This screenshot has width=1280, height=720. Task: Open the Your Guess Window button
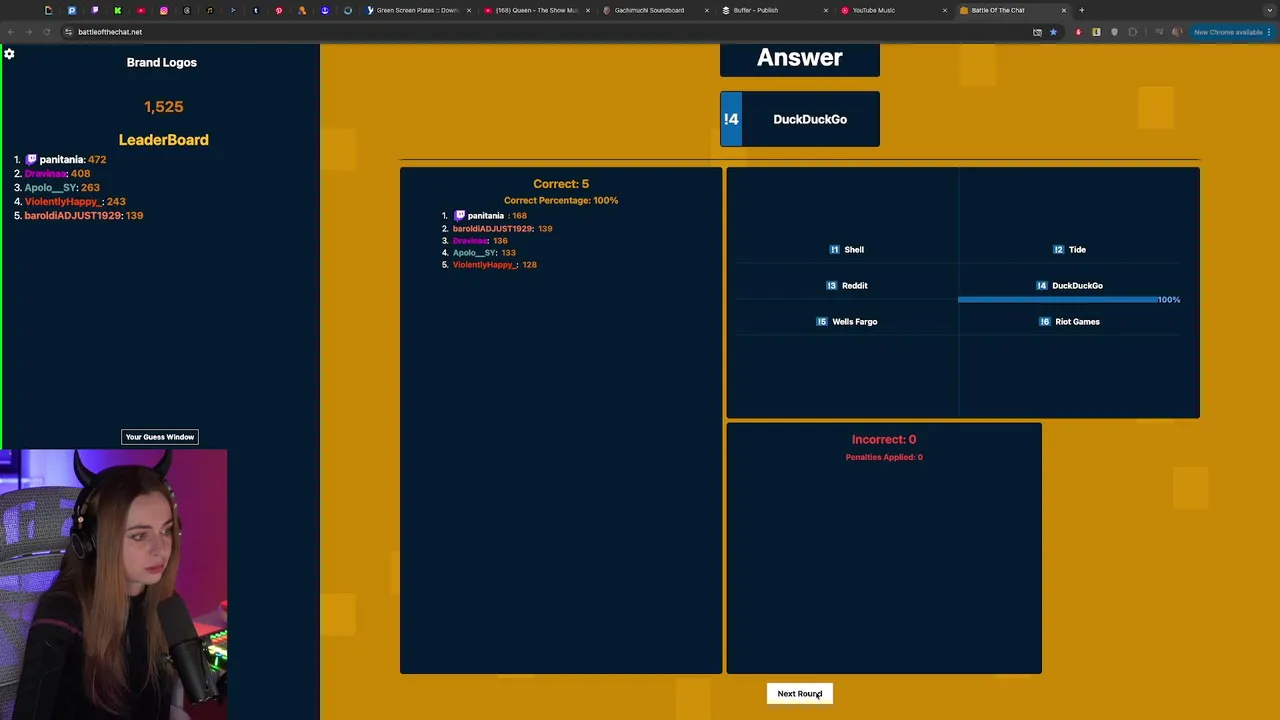pyautogui.click(x=160, y=437)
